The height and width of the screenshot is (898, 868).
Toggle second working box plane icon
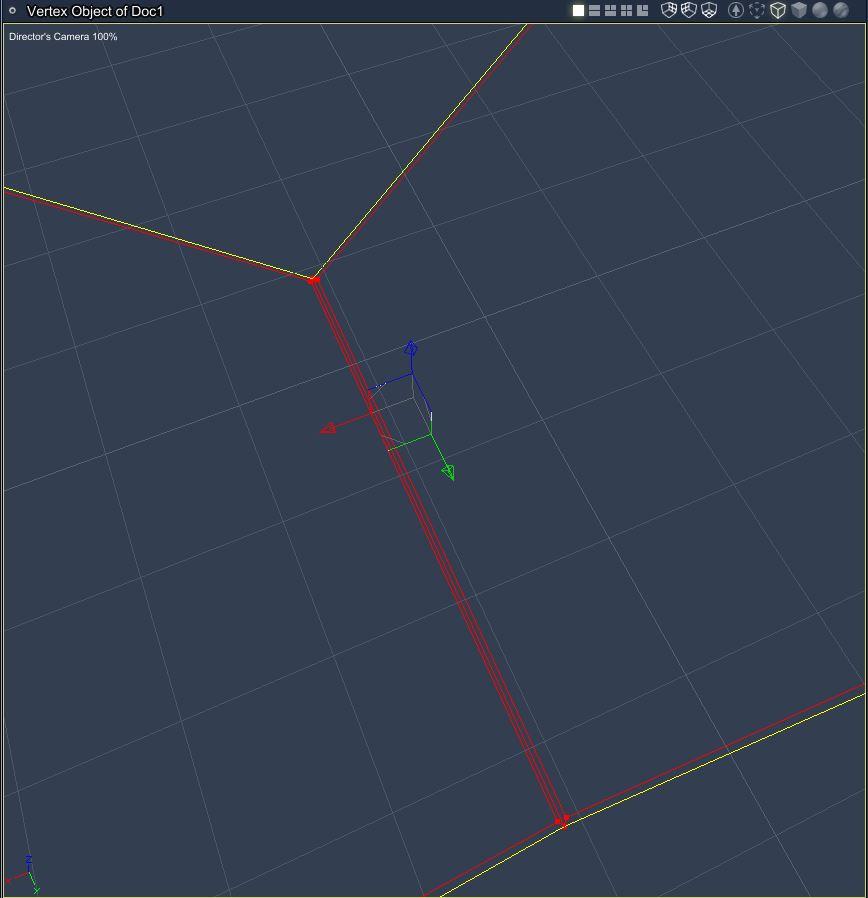coord(689,10)
